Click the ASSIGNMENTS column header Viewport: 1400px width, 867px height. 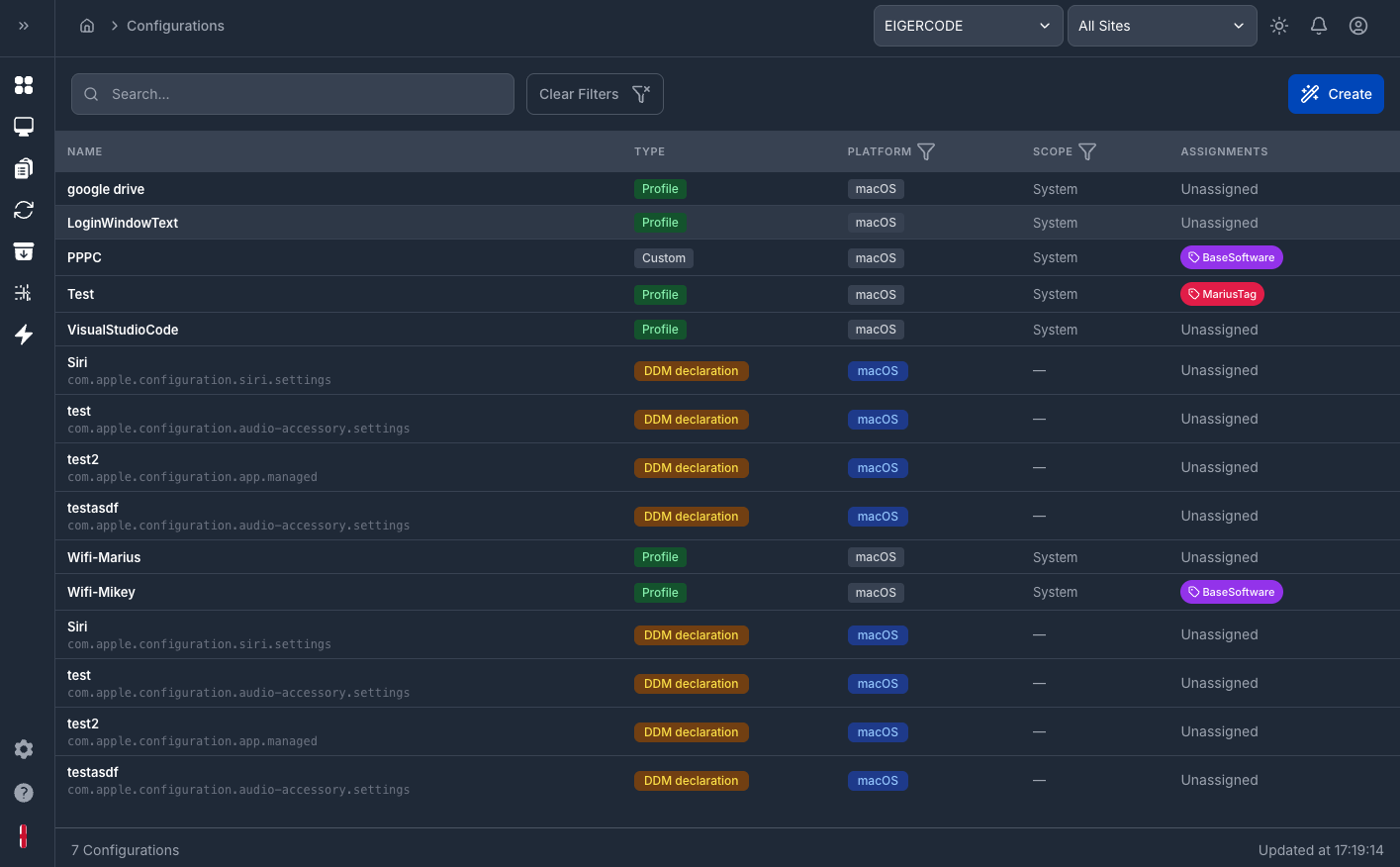pos(1224,151)
